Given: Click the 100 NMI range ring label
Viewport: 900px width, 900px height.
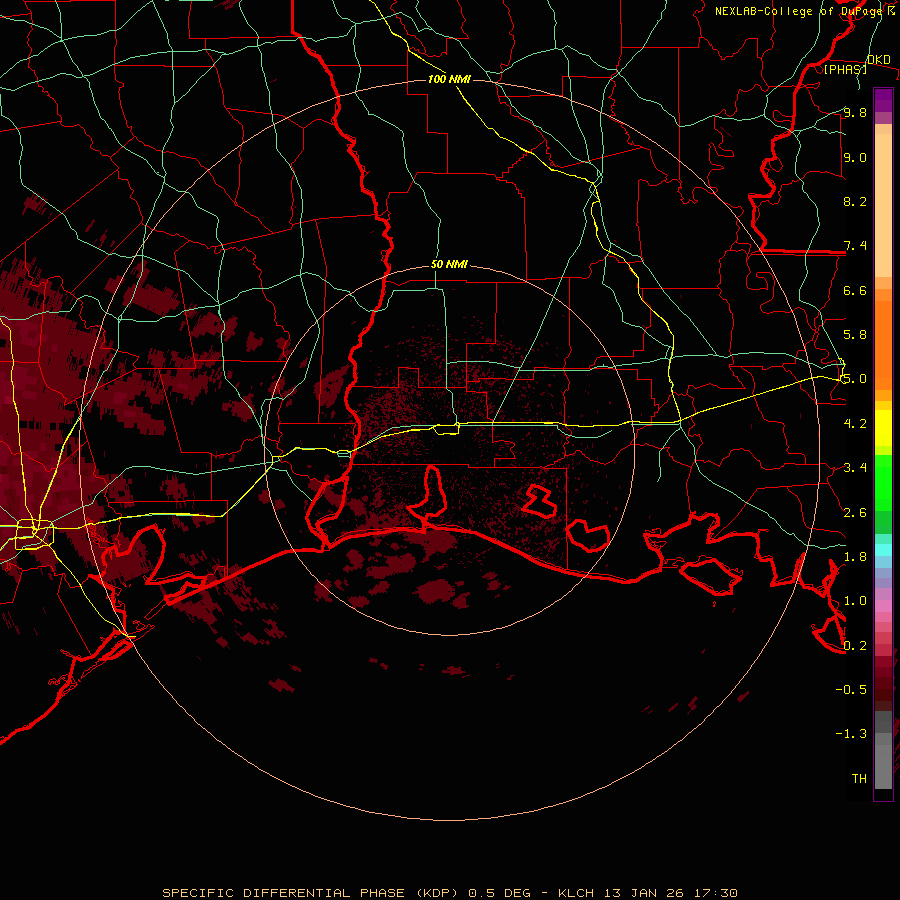Looking at the screenshot, I should coord(449,79).
